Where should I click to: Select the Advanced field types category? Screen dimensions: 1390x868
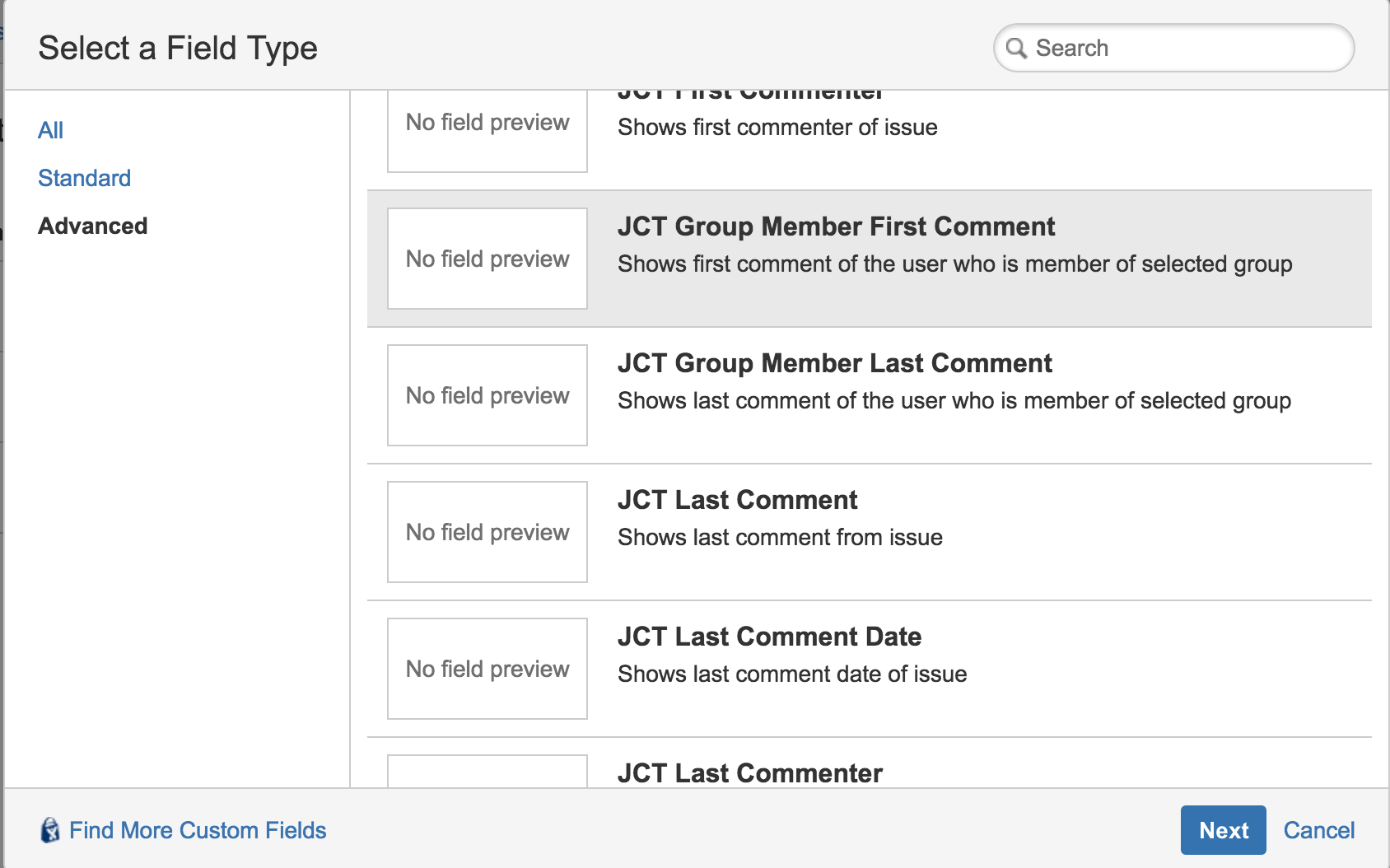click(x=93, y=226)
